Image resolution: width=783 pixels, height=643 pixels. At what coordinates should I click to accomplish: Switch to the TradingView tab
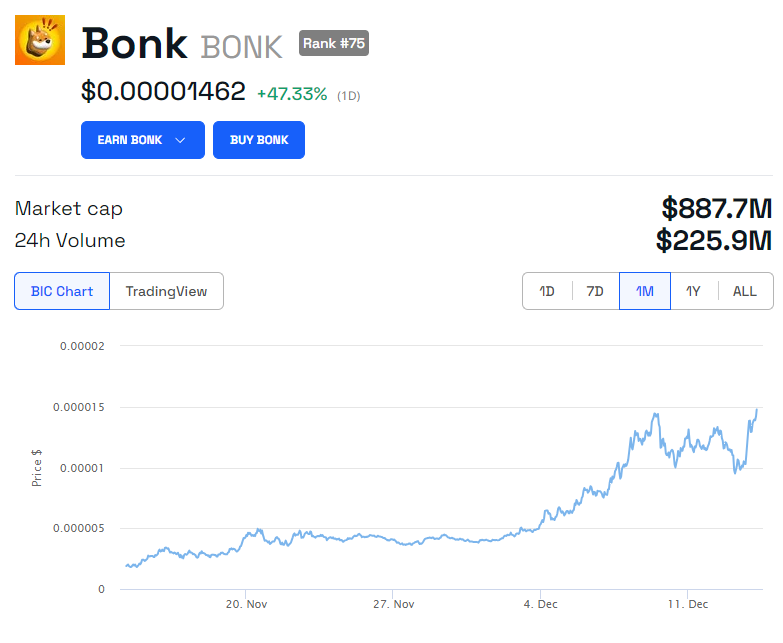pyautogui.click(x=166, y=291)
